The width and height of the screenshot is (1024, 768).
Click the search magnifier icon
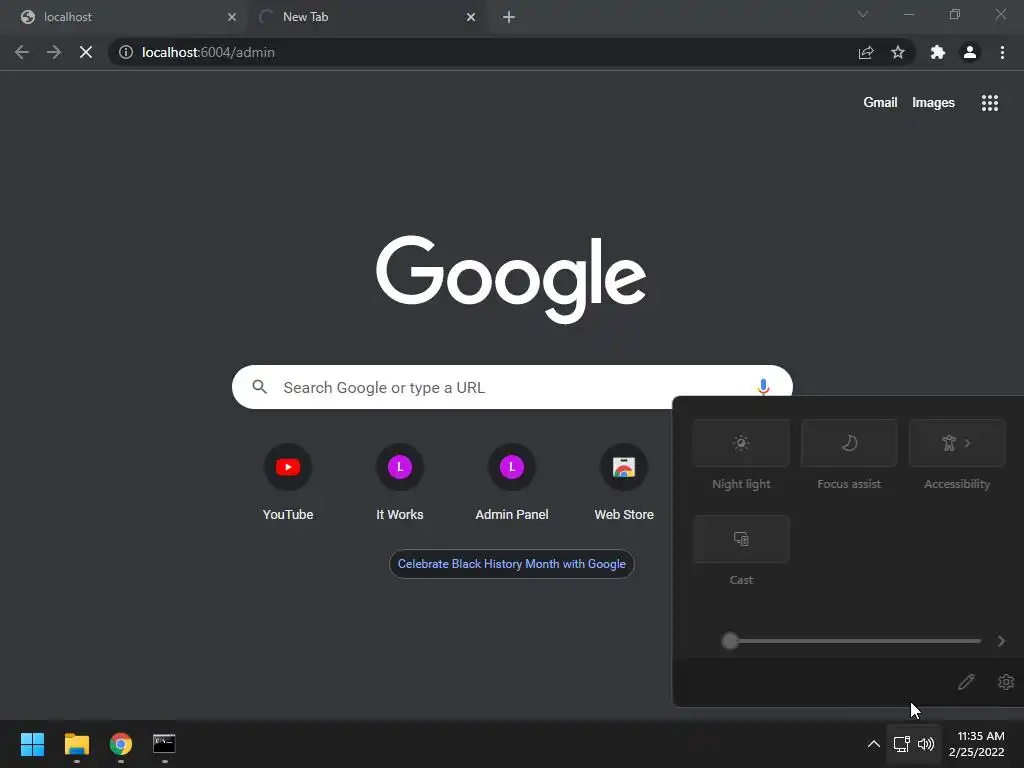tap(259, 387)
